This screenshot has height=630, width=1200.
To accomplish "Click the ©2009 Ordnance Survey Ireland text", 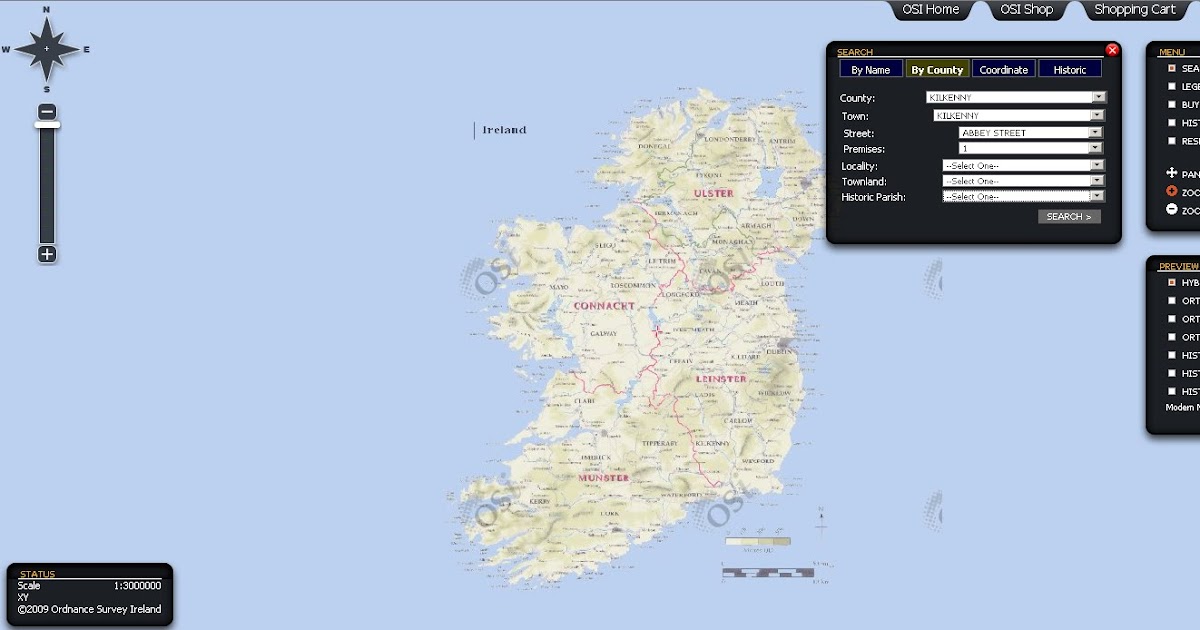I will [x=89, y=609].
